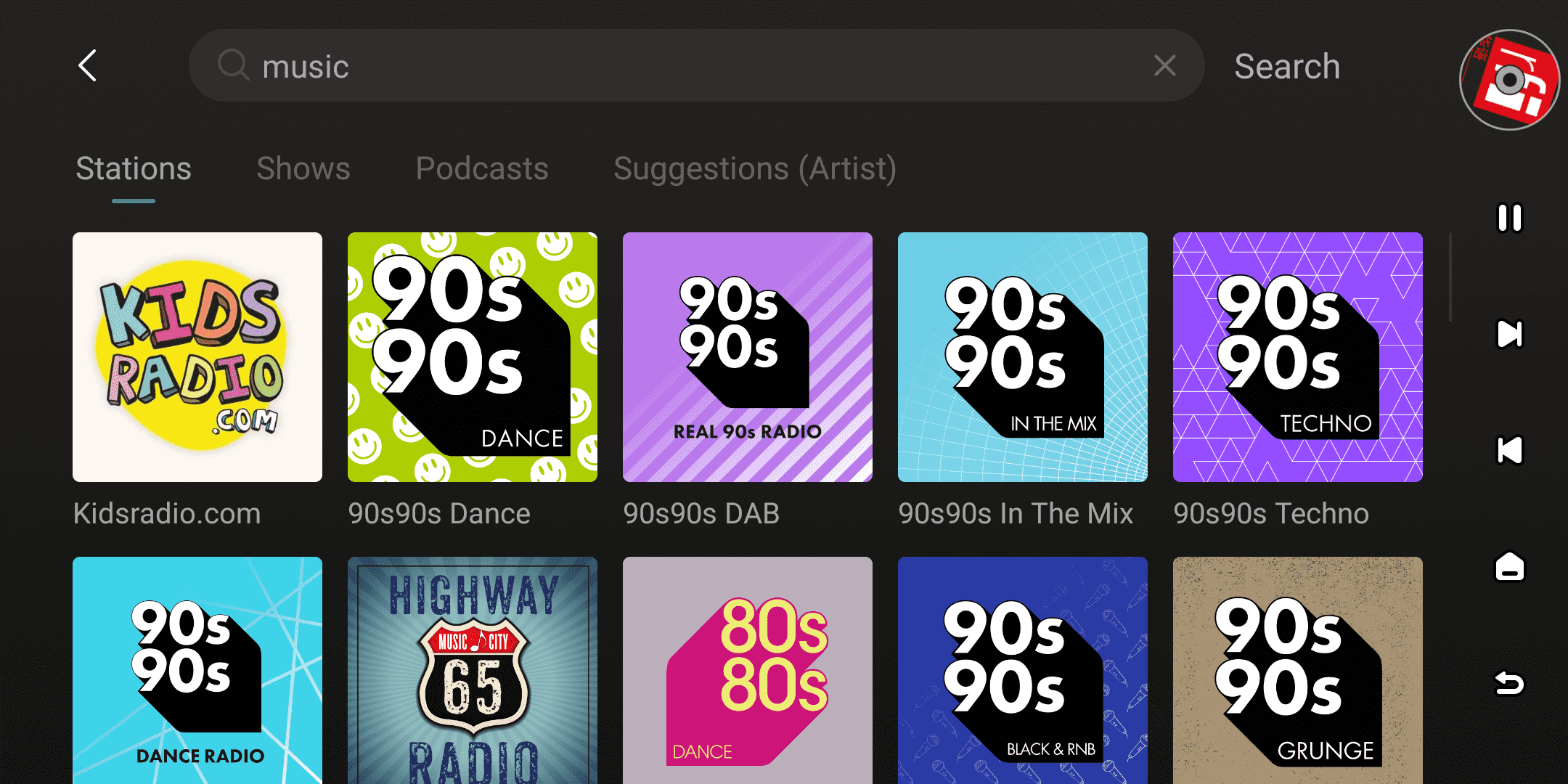The height and width of the screenshot is (784, 1568).
Task: Open the red radio app logo
Action: click(1510, 80)
